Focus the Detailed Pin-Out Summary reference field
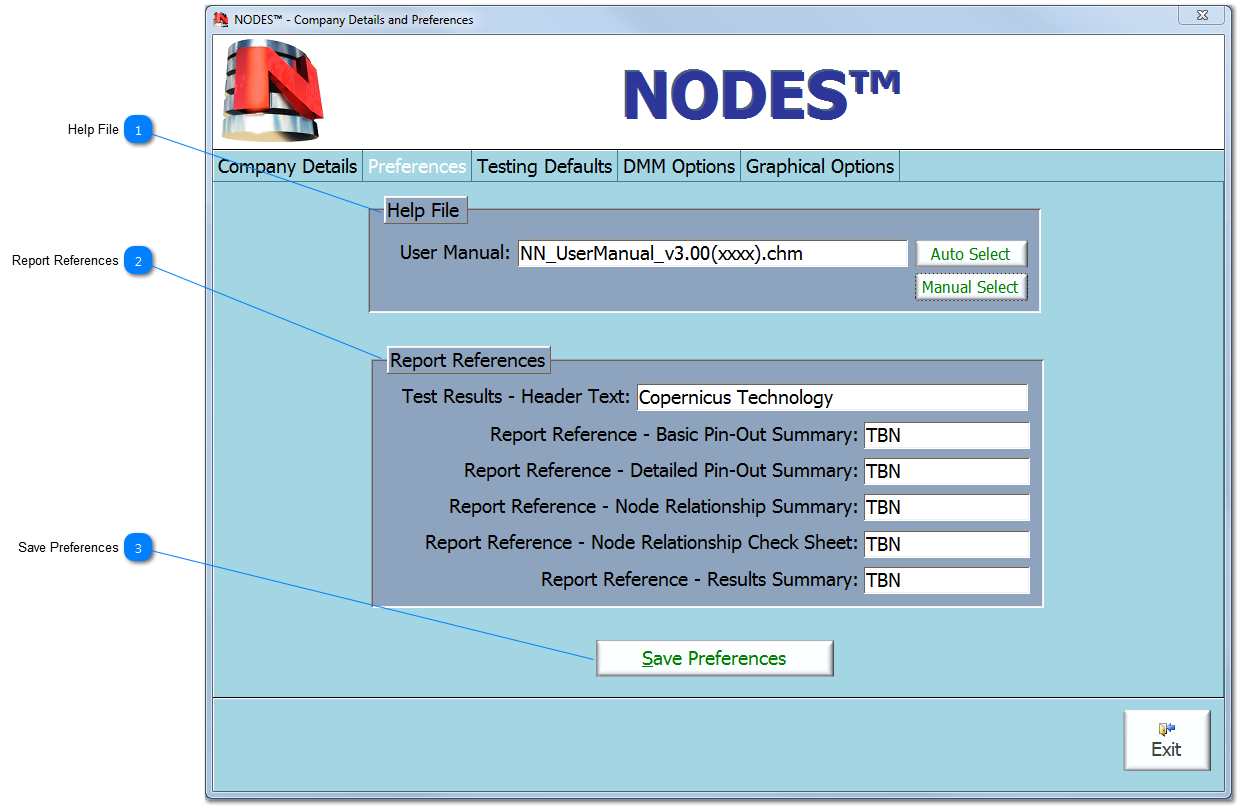Viewport: 1241px width, 809px height. [x=946, y=472]
